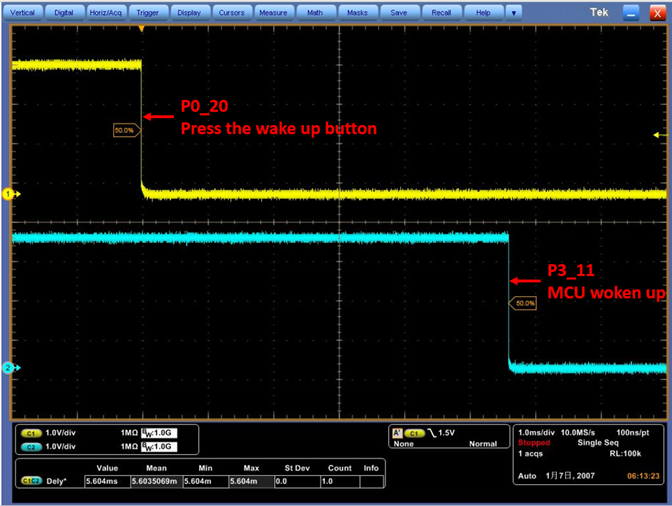The image size is (672, 506).
Task: Click the 1.0ms/div timebase readout
Action: point(536,433)
